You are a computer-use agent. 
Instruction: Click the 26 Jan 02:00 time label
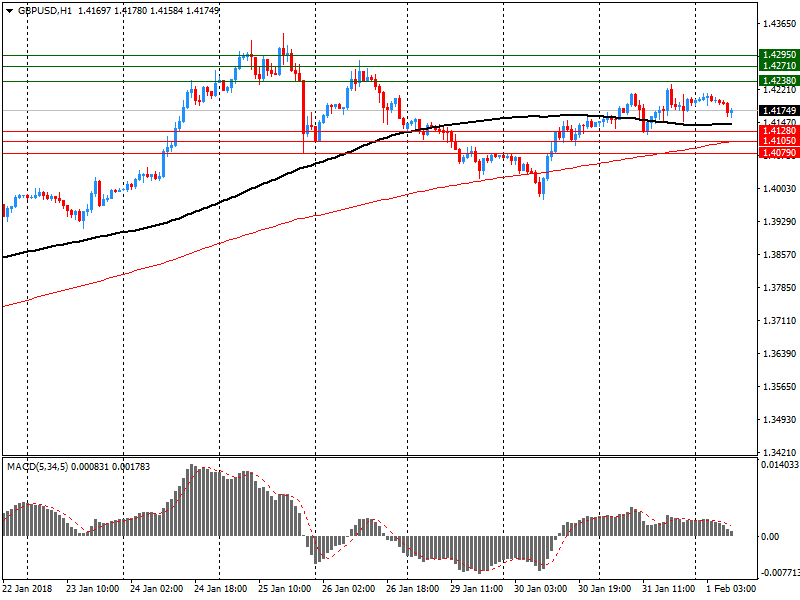coord(349,589)
